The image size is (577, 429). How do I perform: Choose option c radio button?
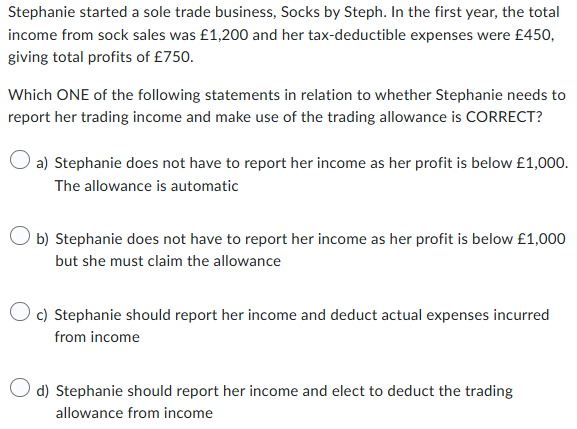tap(20, 312)
